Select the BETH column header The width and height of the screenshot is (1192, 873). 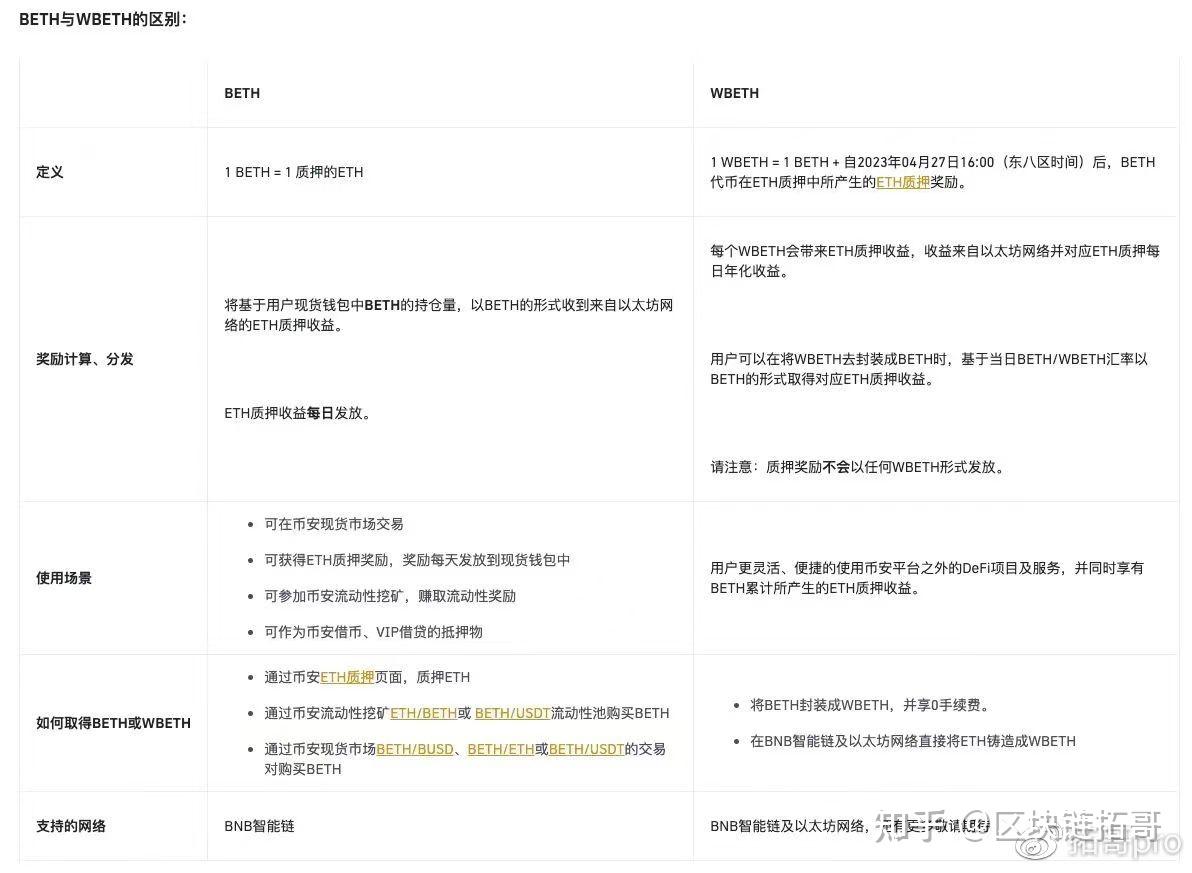click(240, 93)
